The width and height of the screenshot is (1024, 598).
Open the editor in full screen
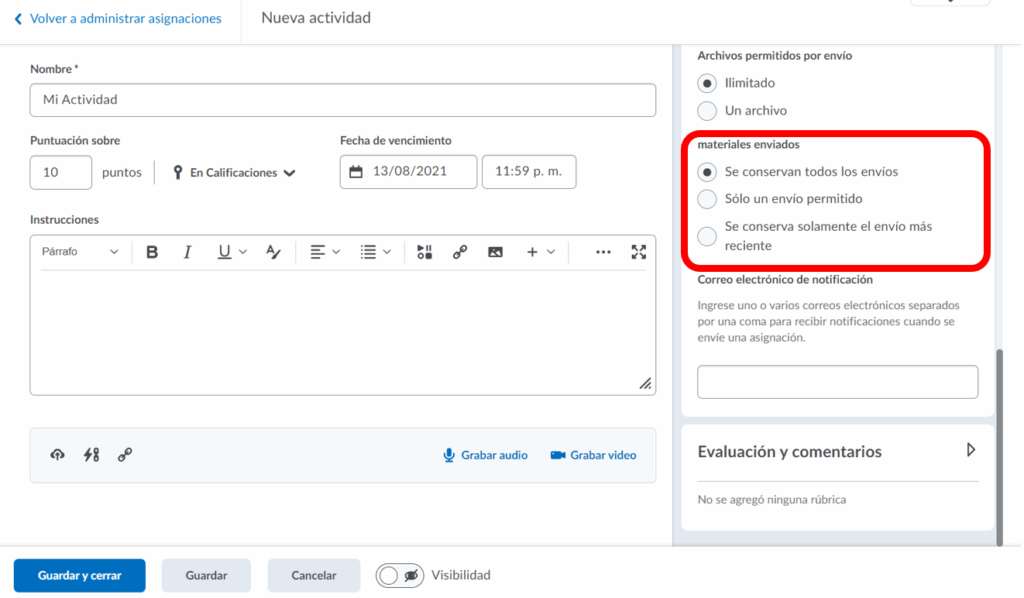pos(639,252)
